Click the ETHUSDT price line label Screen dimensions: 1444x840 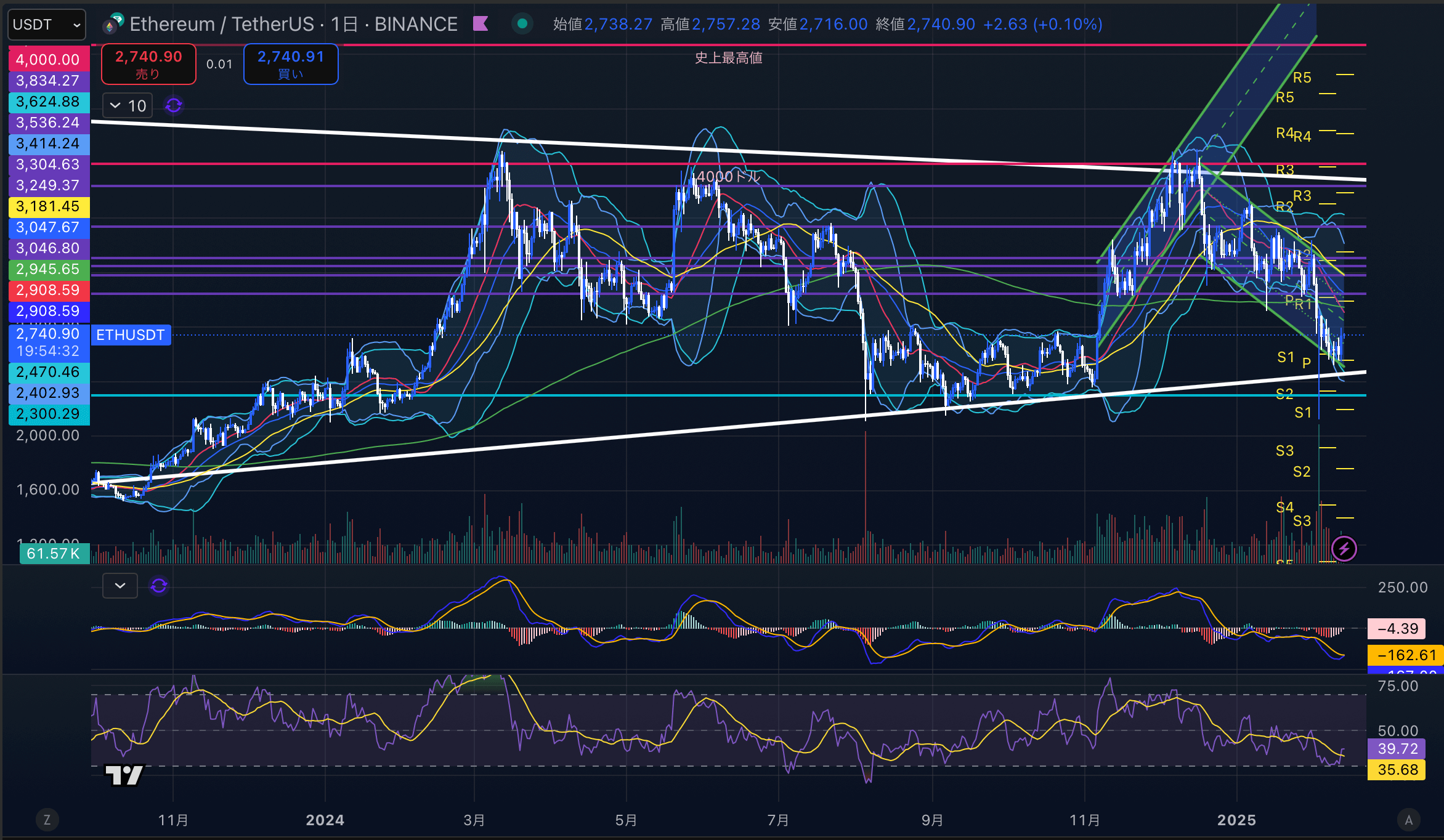click(x=131, y=335)
